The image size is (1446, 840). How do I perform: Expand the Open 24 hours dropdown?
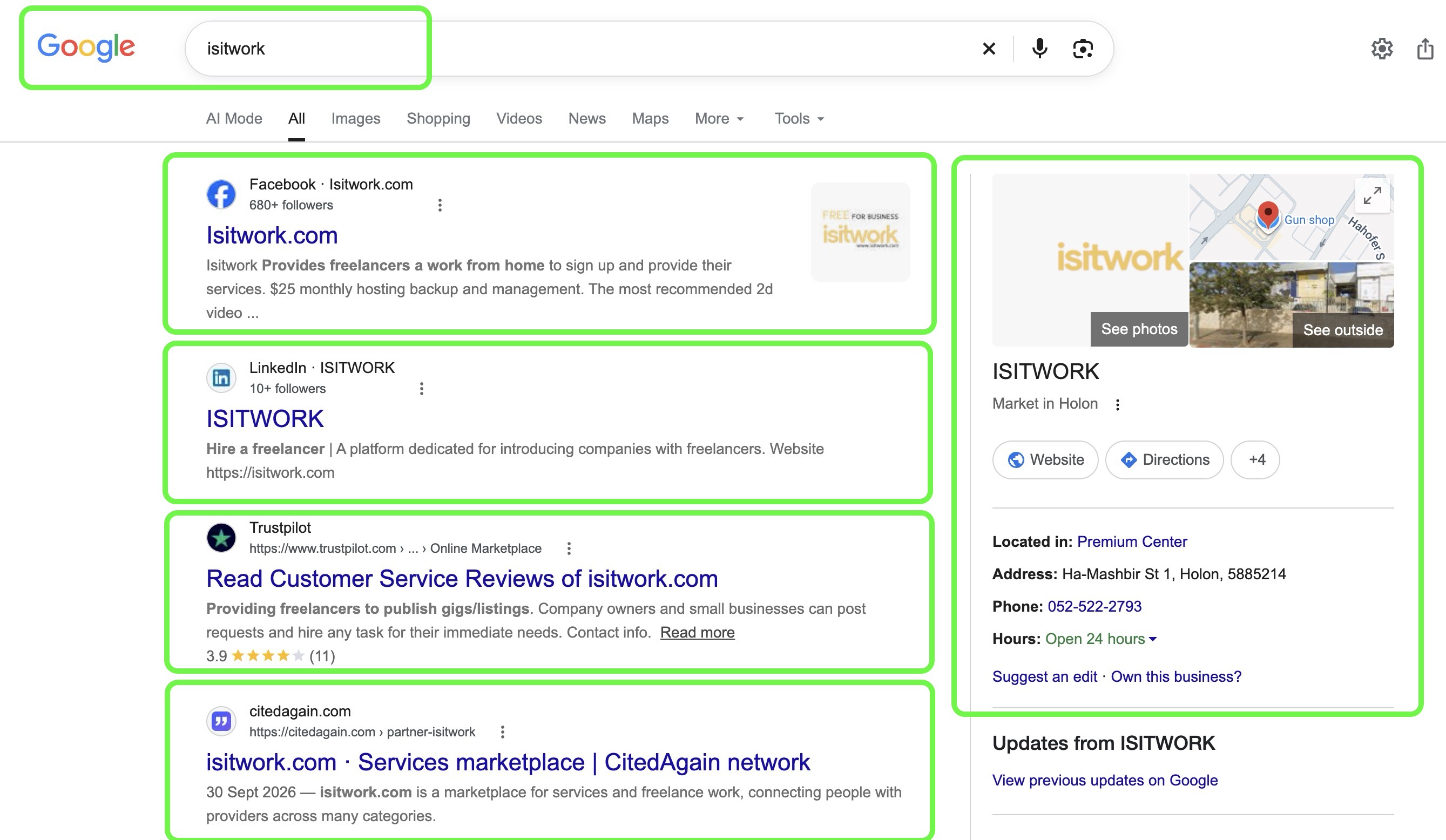[1100, 639]
